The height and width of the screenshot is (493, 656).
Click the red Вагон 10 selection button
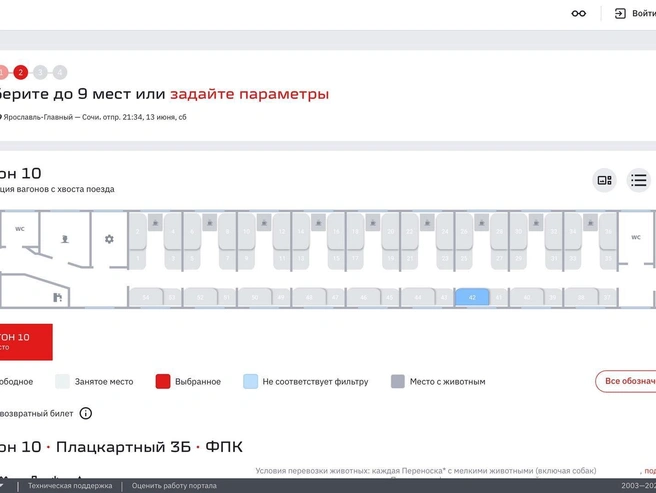pos(26,342)
